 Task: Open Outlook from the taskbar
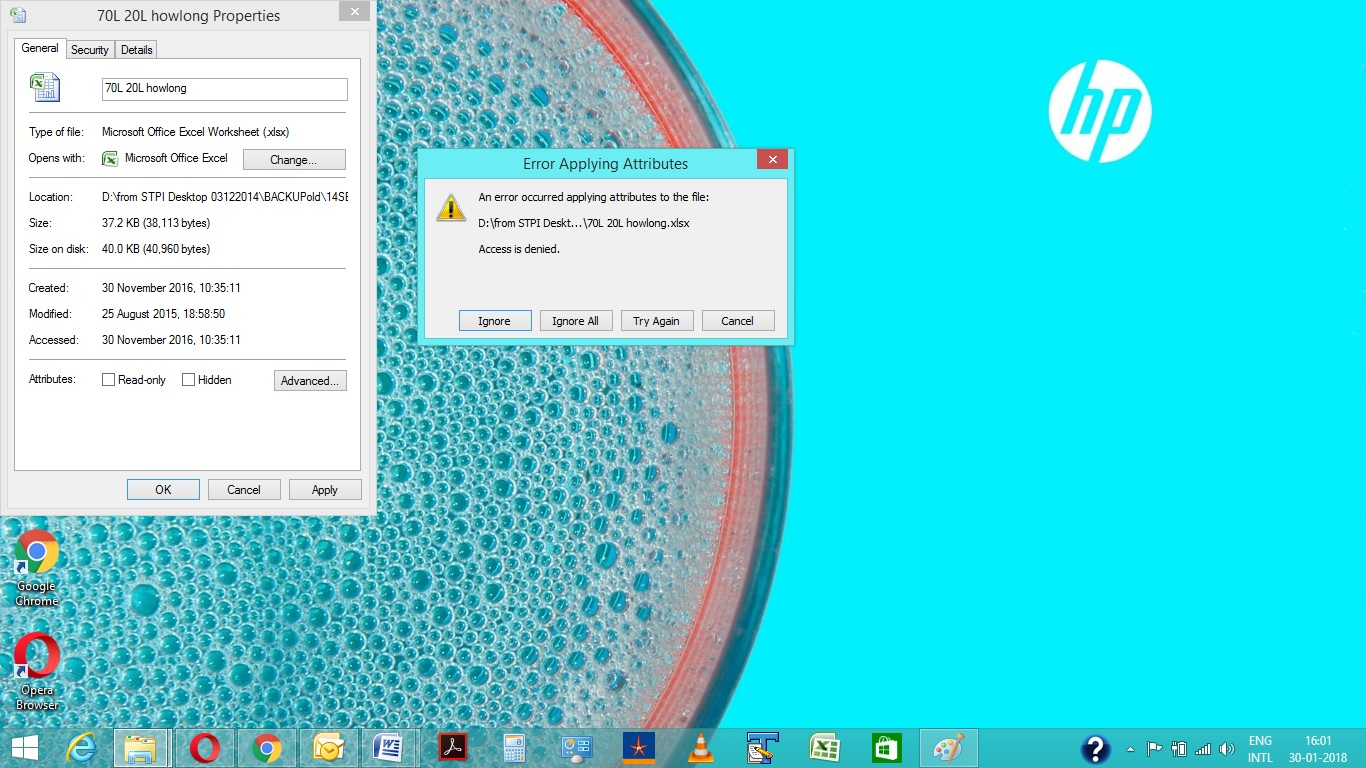pyautogui.click(x=328, y=748)
